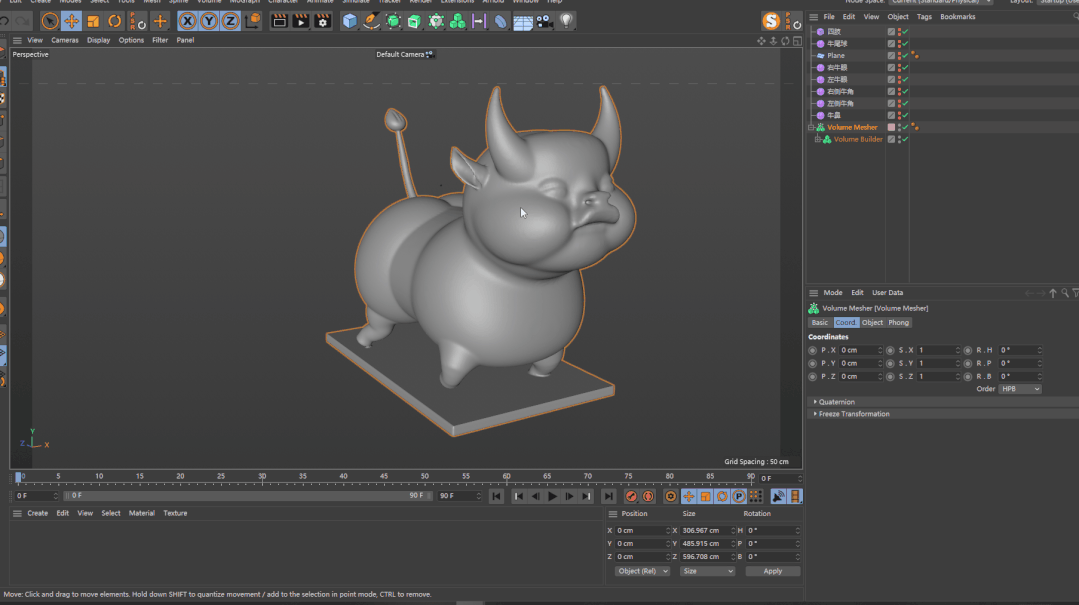Open Edit Render Settings gear clapperboard
1079x605 pixels.
point(323,21)
